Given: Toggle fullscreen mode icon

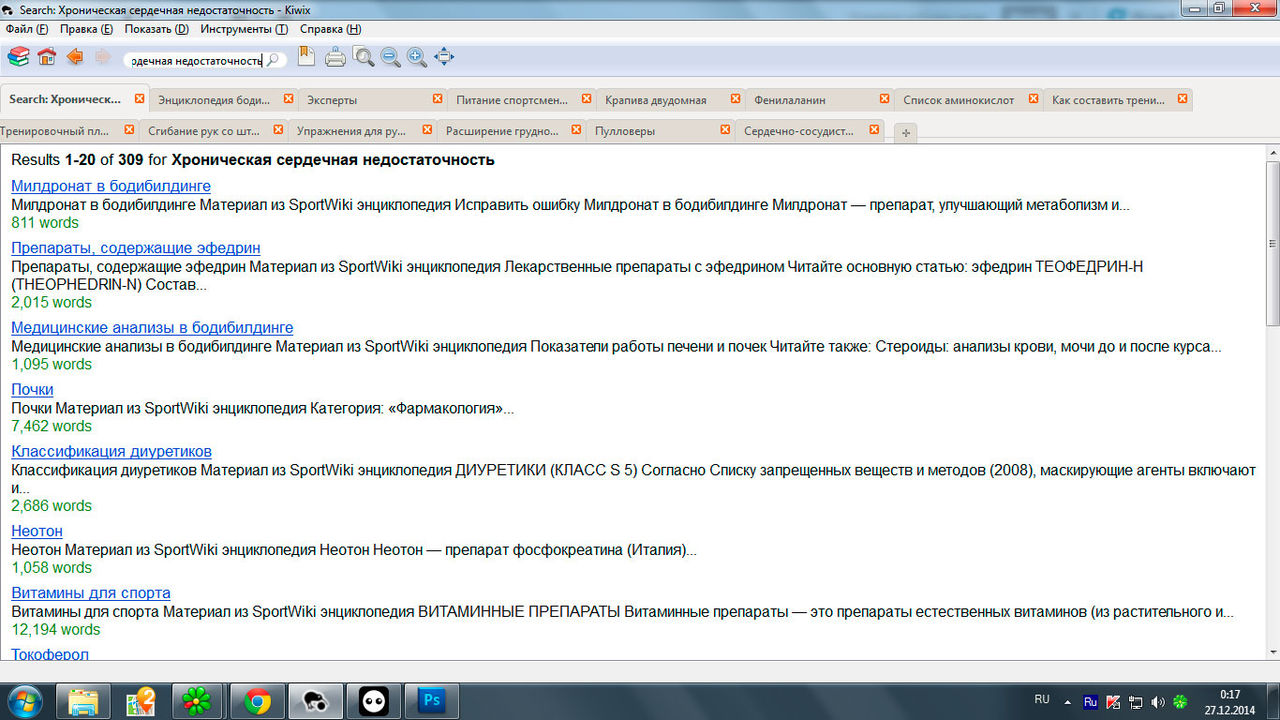Looking at the screenshot, I should pyautogui.click(x=444, y=58).
